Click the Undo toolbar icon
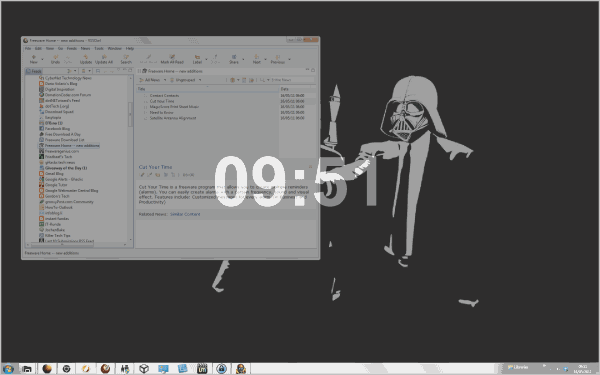 point(55,59)
